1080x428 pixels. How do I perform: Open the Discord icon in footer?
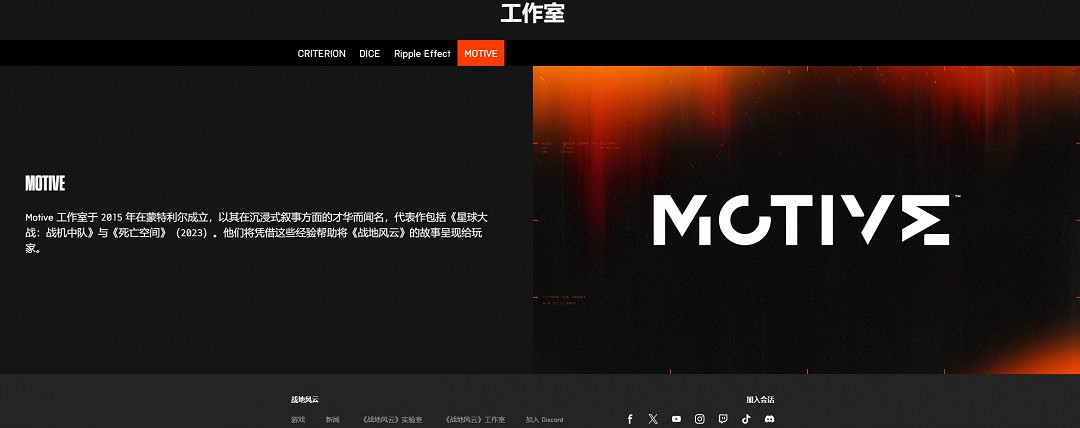pos(770,419)
